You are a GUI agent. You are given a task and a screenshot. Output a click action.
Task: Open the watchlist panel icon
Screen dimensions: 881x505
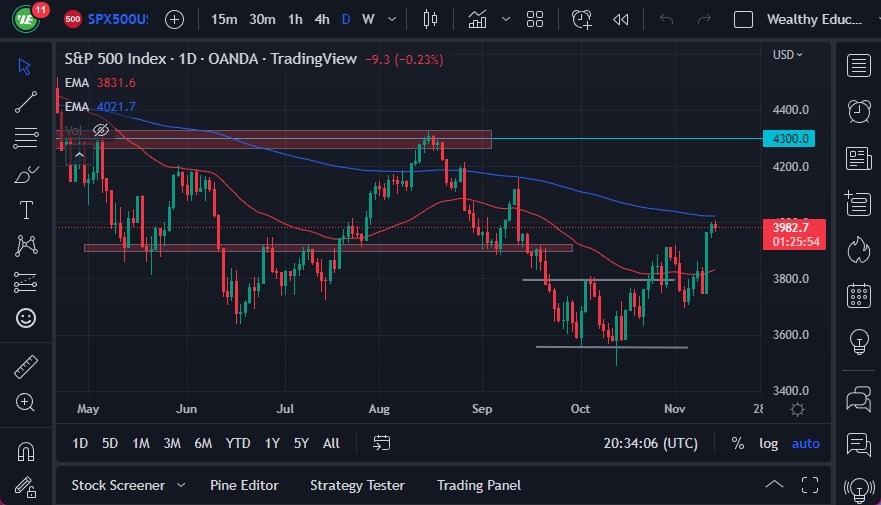coord(858,66)
